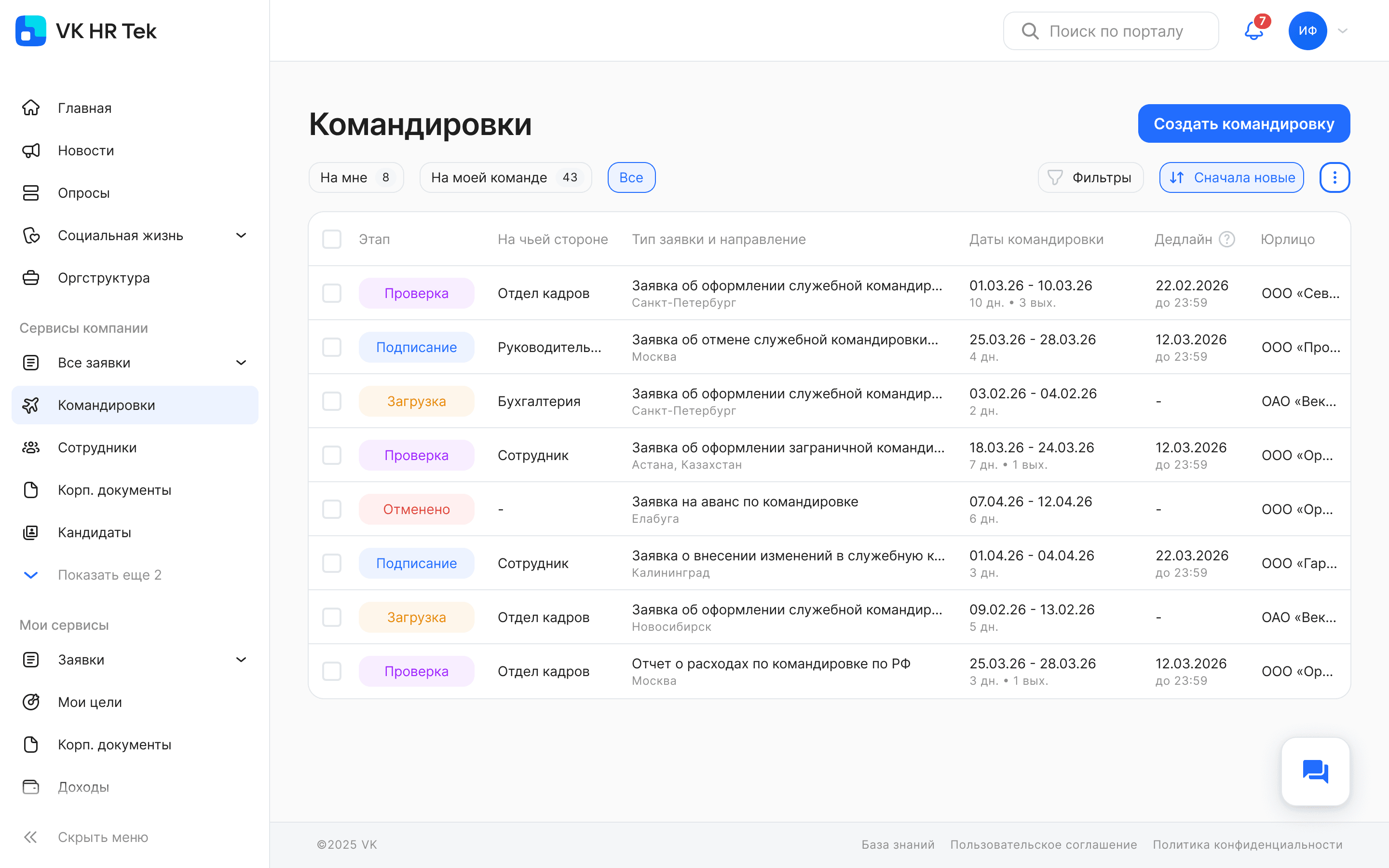Click the sort arrows icon in Сначала новые
This screenshot has width=1389, height=868.
pyautogui.click(x=1177, y=177)
